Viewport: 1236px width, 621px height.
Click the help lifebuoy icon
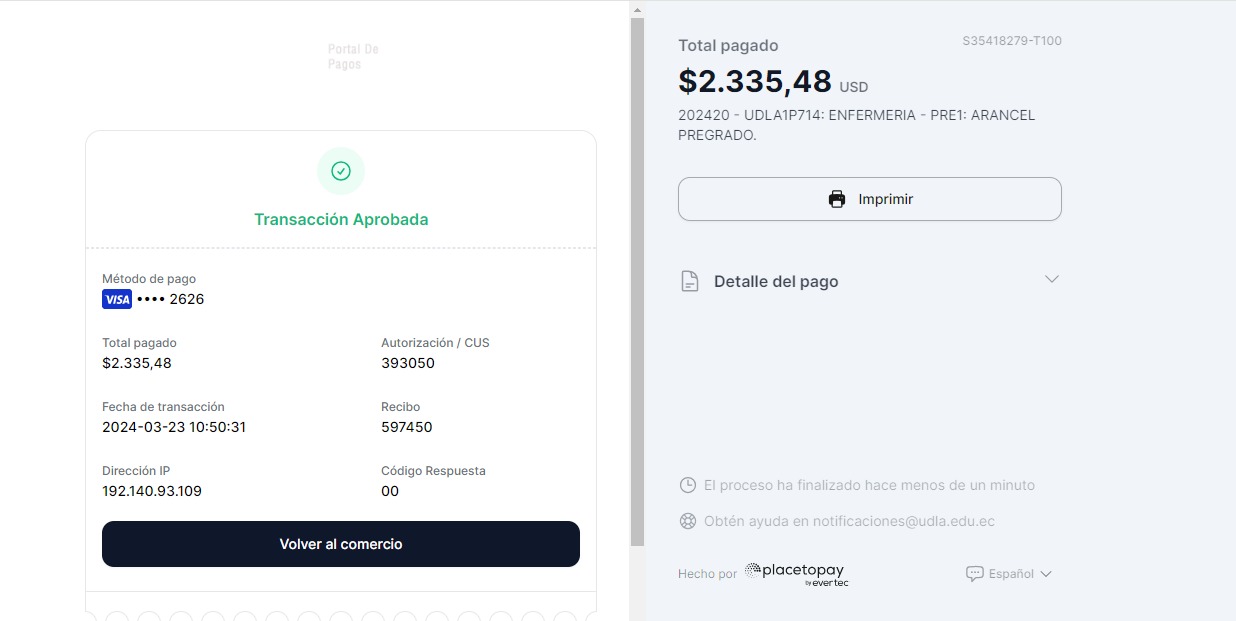688,521
